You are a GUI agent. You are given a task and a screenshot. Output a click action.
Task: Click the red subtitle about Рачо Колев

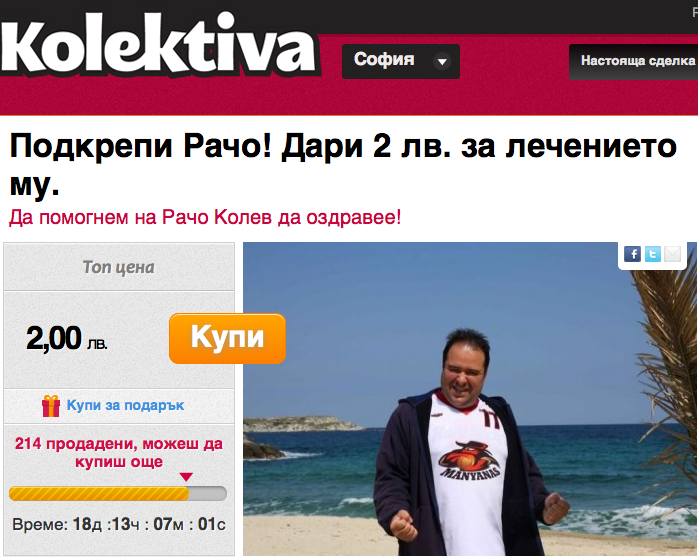tap(205, 218)
